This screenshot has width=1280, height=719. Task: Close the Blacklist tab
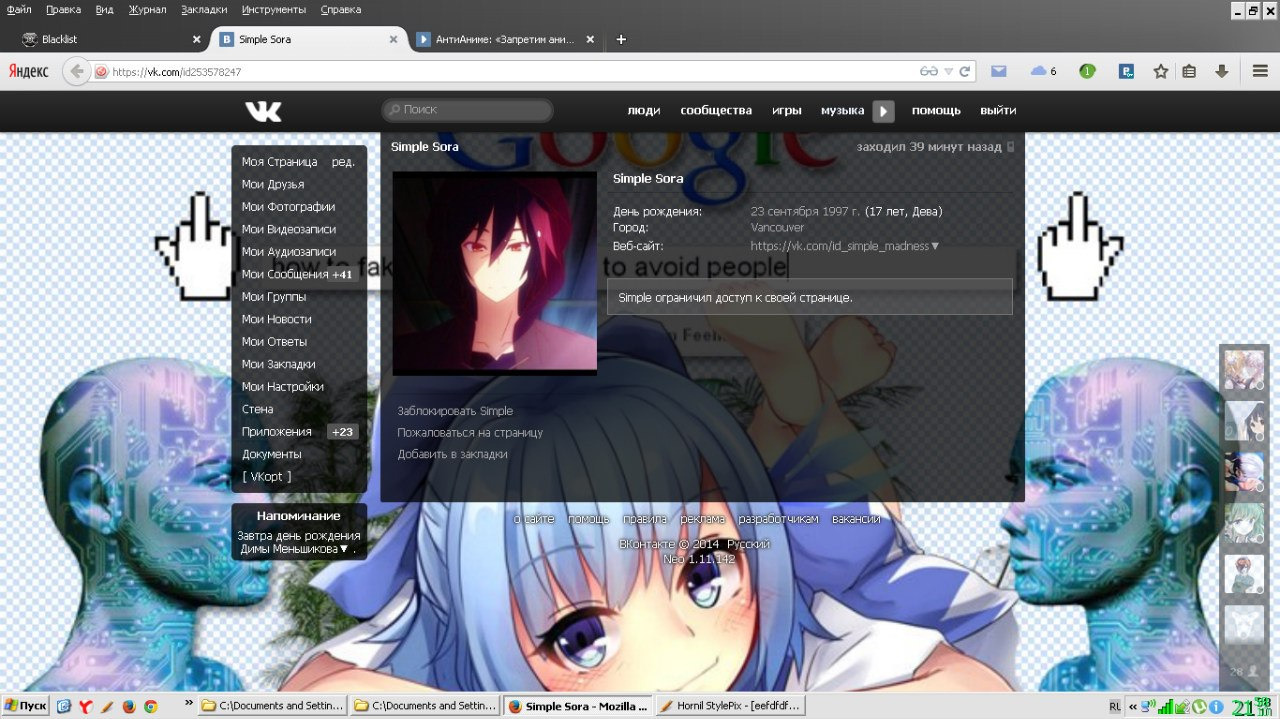coord(197,40)
